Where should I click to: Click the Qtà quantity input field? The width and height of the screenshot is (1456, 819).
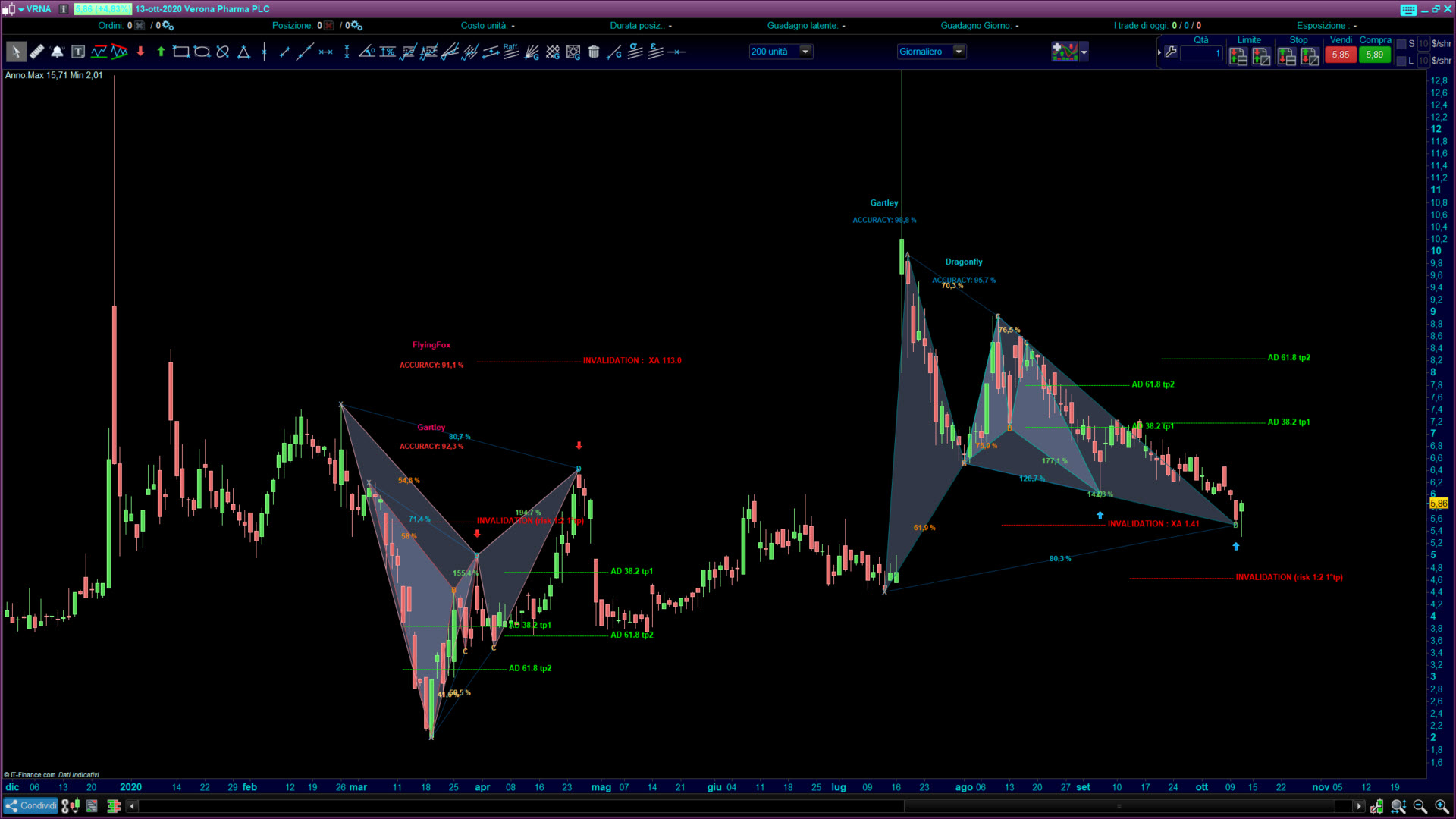1201,53
